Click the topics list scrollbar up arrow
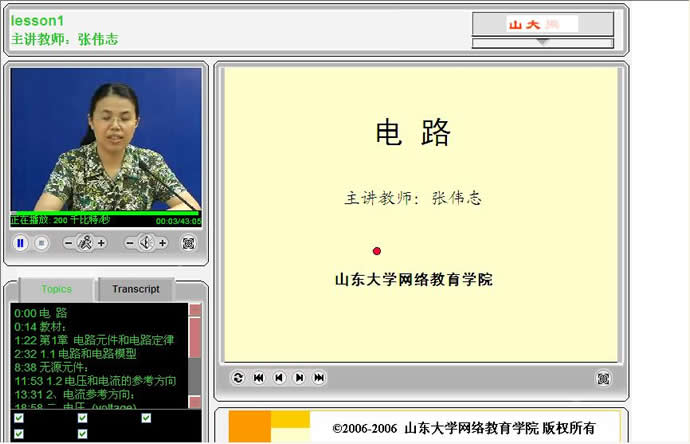Screen dimensions: 690x444 [195, 310]
